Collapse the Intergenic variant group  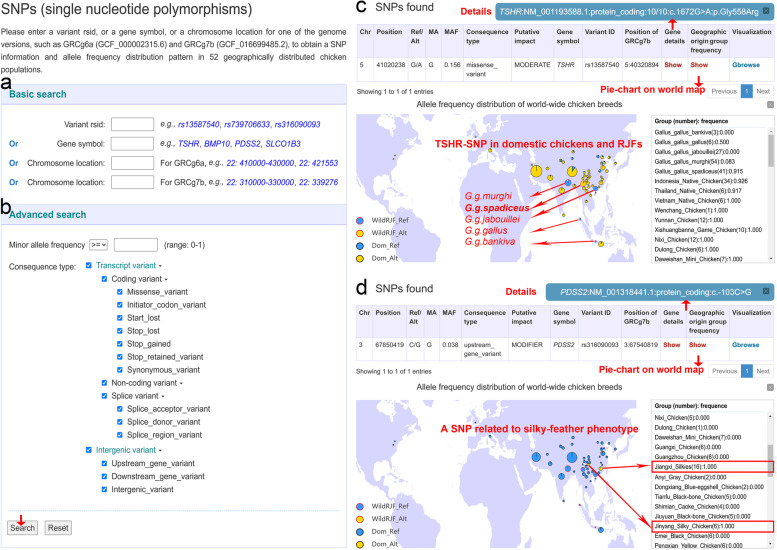pyautogui.click(x=160, y=451)
